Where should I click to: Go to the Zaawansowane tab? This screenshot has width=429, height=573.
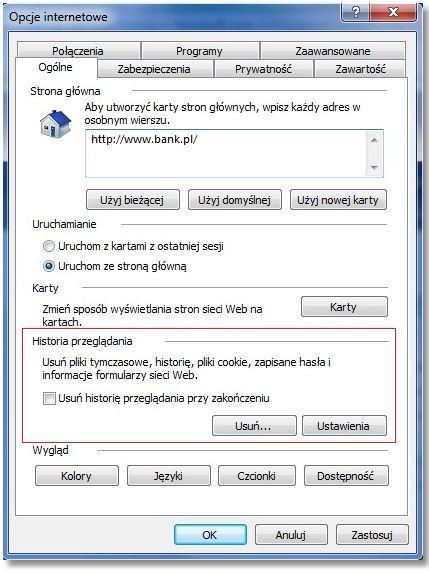[x=333, y=51]
